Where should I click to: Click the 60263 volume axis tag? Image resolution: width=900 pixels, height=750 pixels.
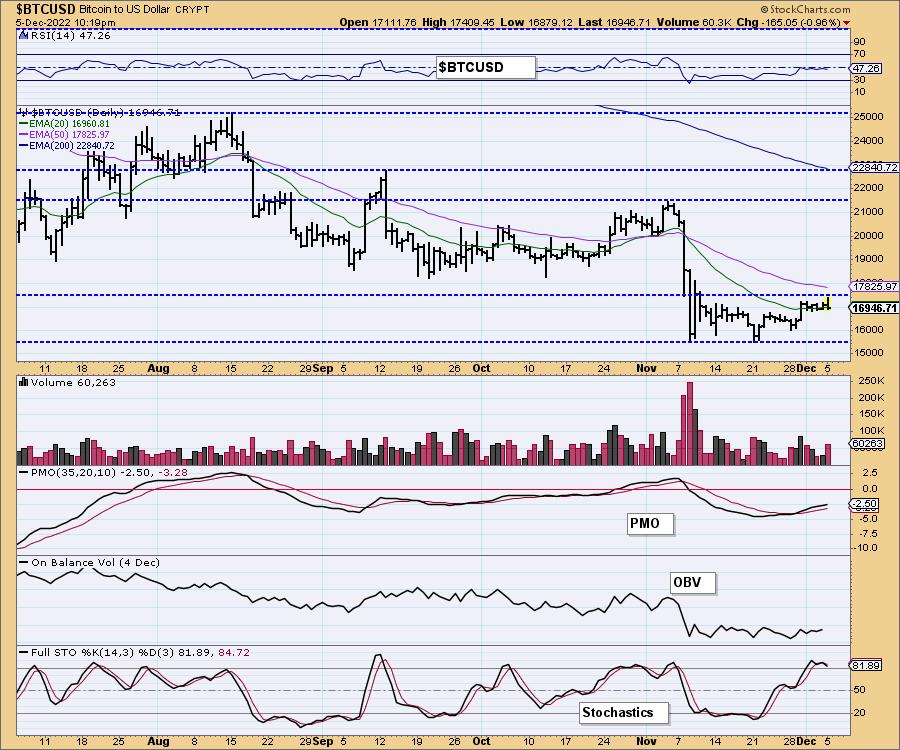(x=867, y=444)
